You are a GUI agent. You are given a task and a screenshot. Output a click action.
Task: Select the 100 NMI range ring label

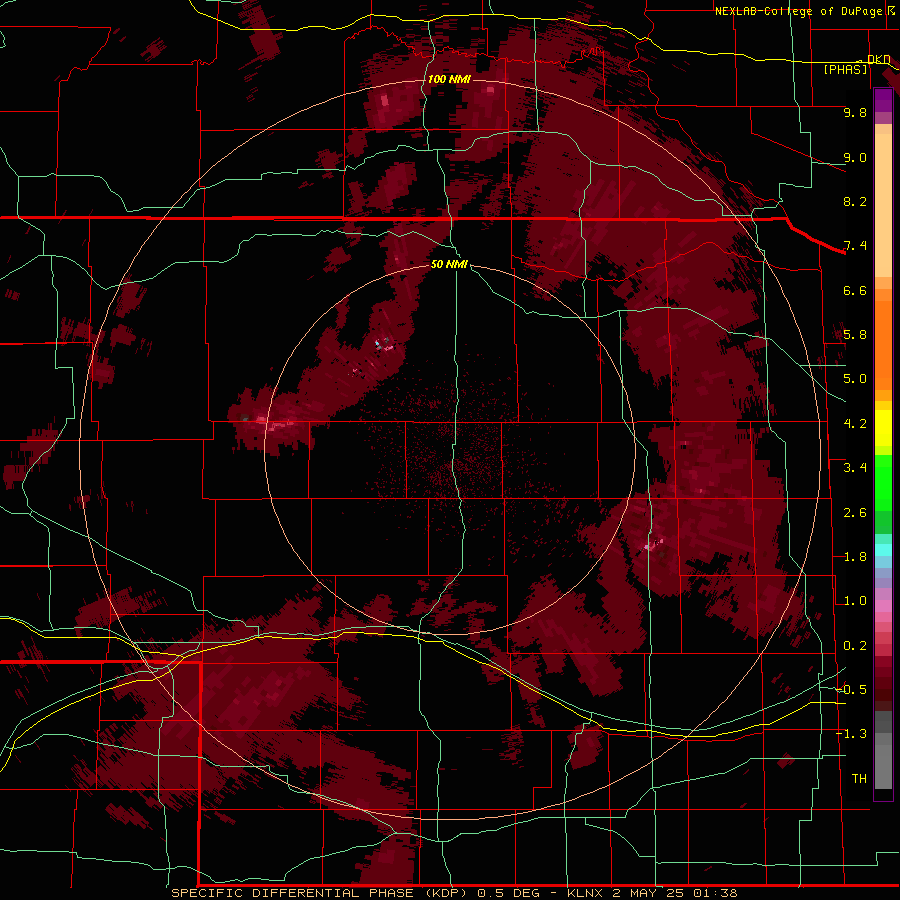pos(449,79)
